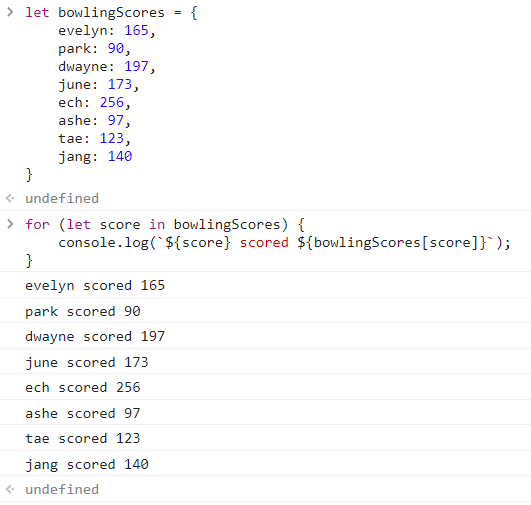Click the return arrow before the last 'undefined'

10,489
